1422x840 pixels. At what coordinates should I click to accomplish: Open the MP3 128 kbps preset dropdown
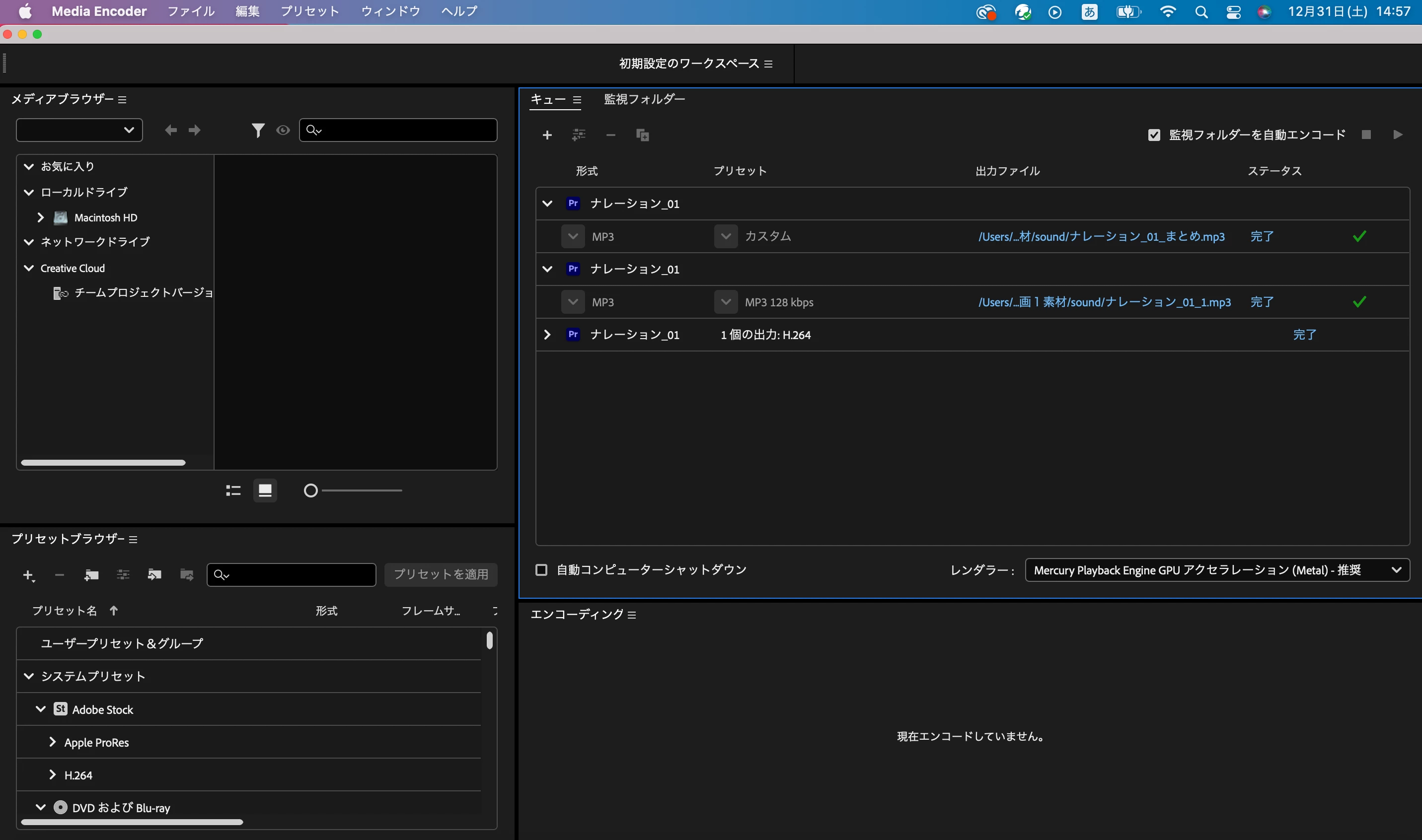pos(726,302)
